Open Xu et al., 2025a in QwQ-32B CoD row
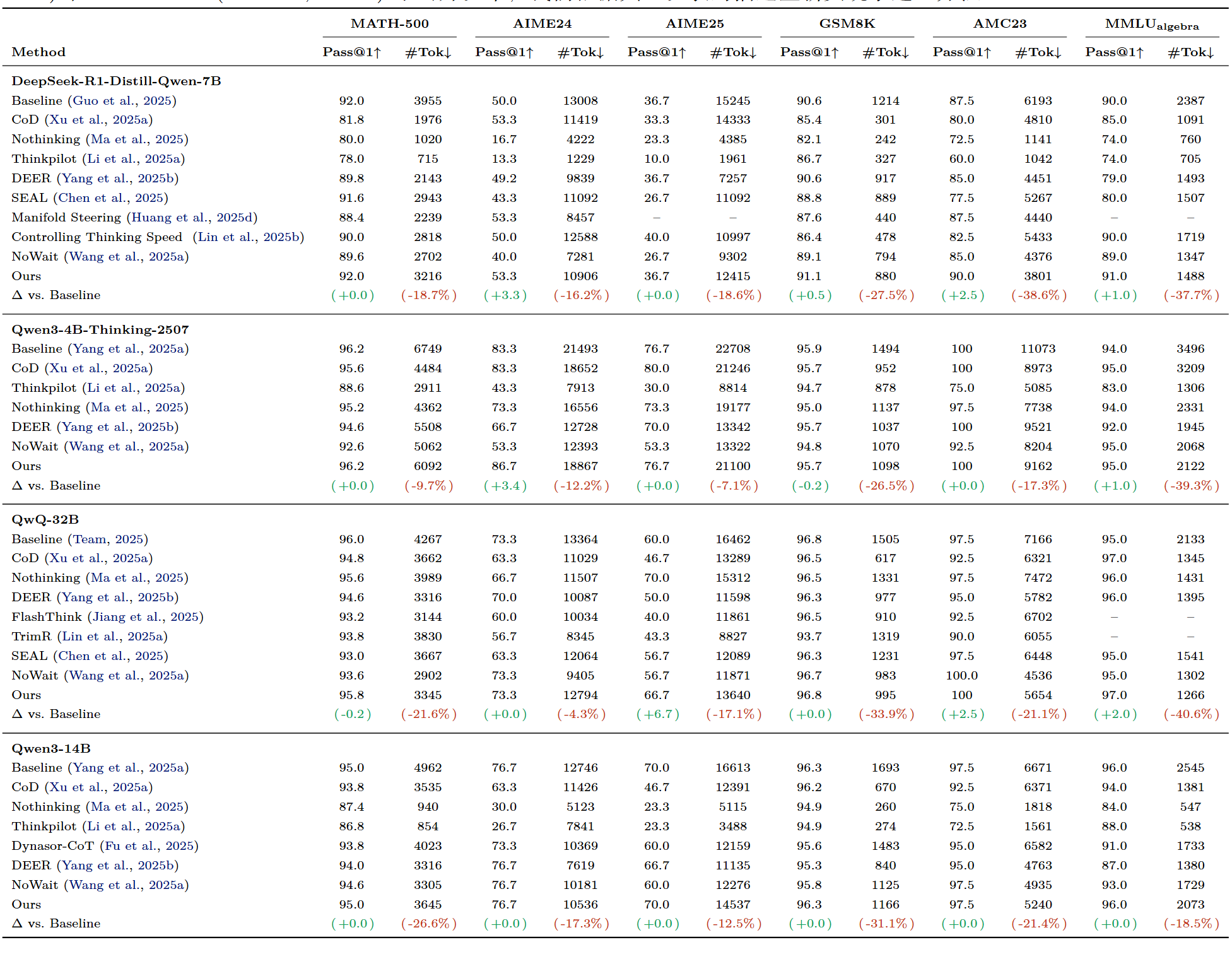The height and width of the screenshot is (959, 1232). (98, 558)
